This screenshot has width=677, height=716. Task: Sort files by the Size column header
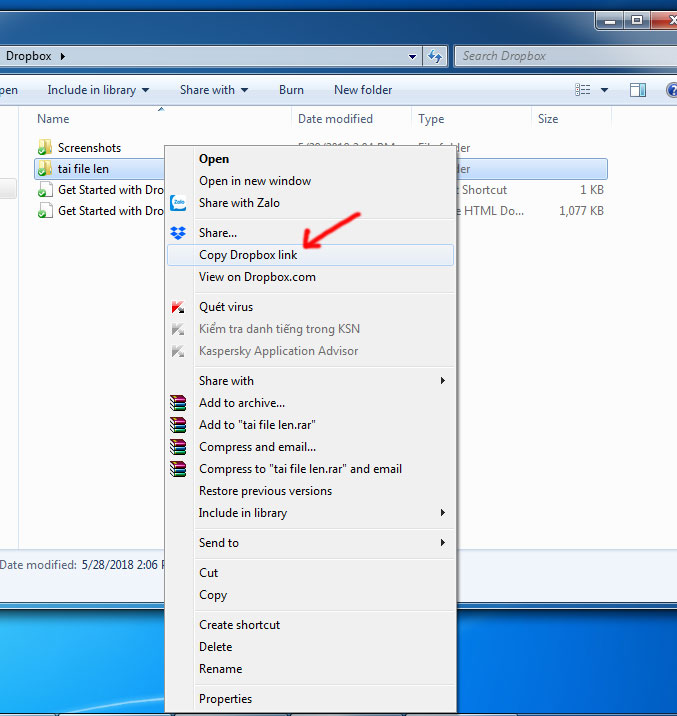[548, 119]
